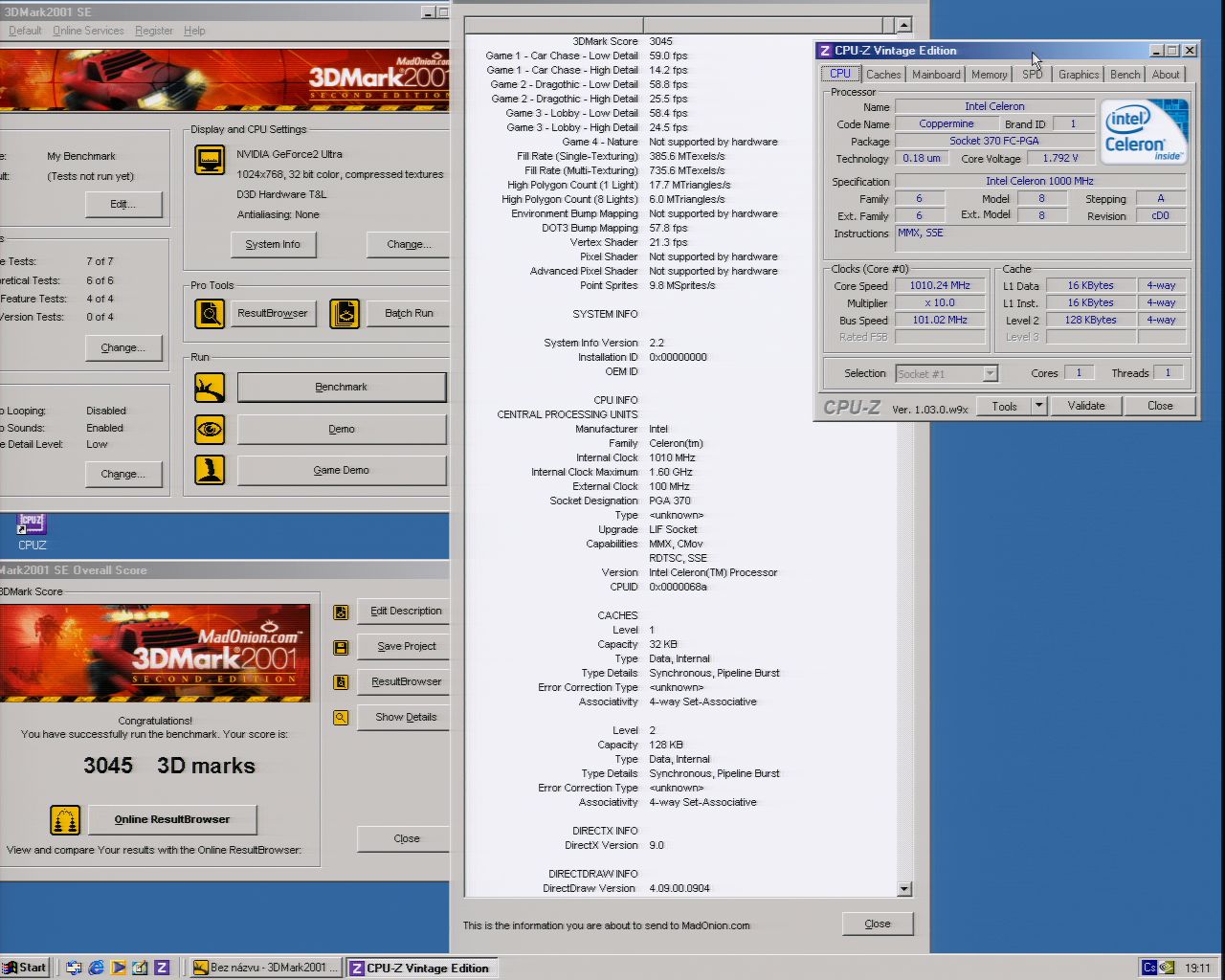The image size is (1225, 980).
Task: Click the Tools button in CPU-Z
Action: point(1005,406)
